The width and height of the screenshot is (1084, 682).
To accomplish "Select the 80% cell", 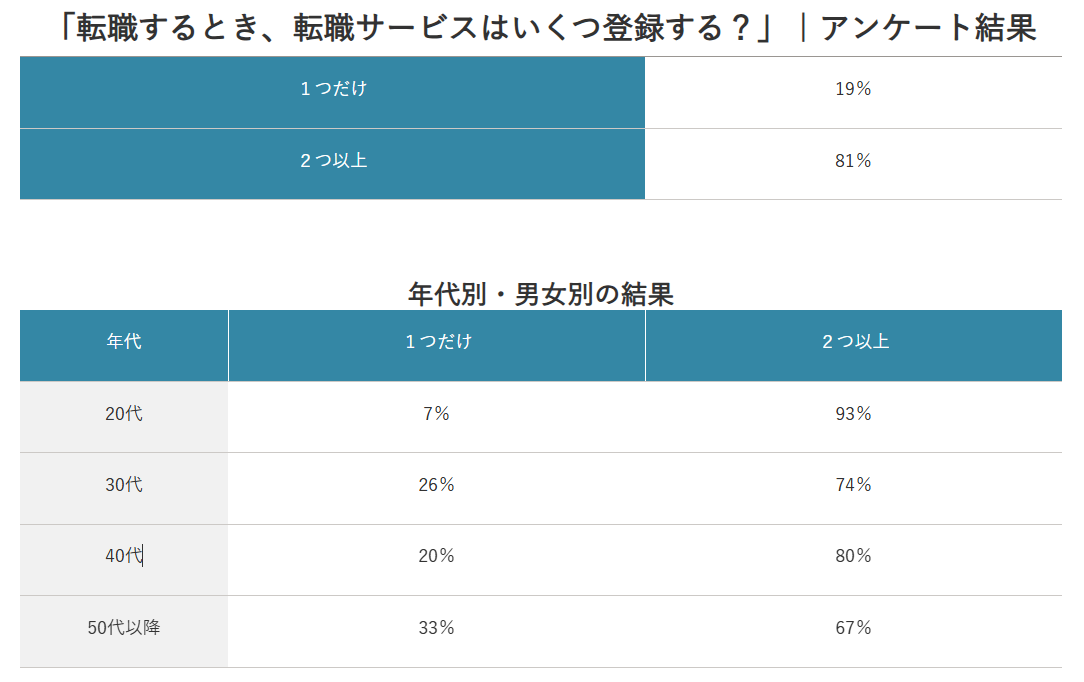I will pos(853,556).
